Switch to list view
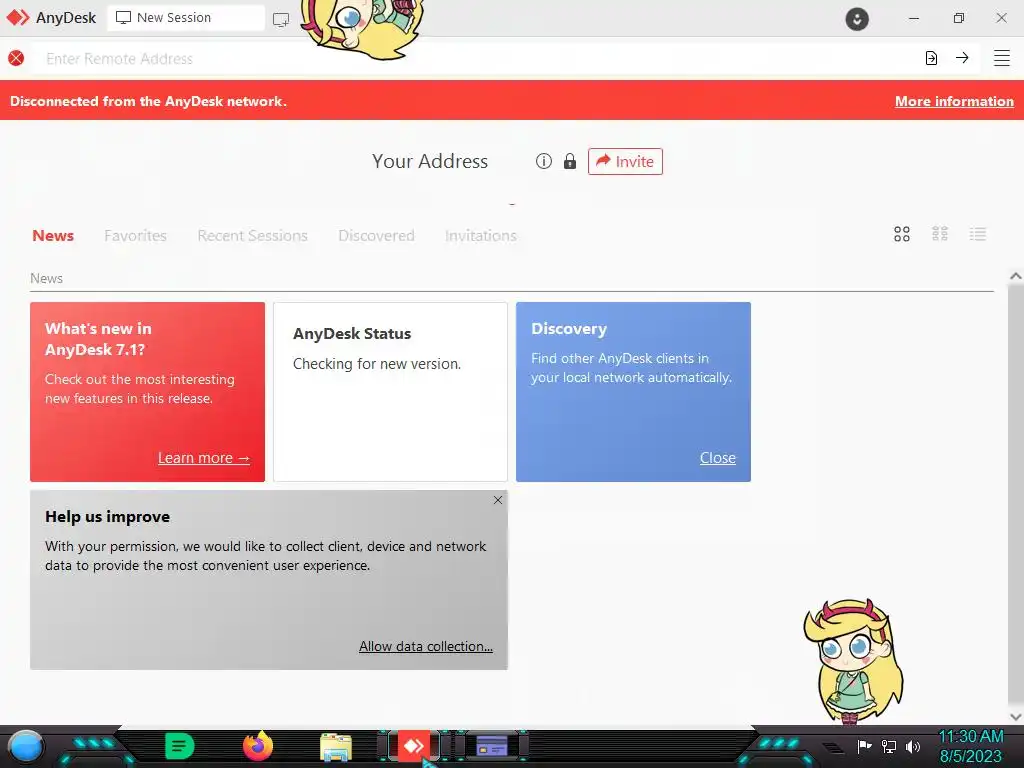The width and height of the screenshot is (1024, 768). coord(978,234)
